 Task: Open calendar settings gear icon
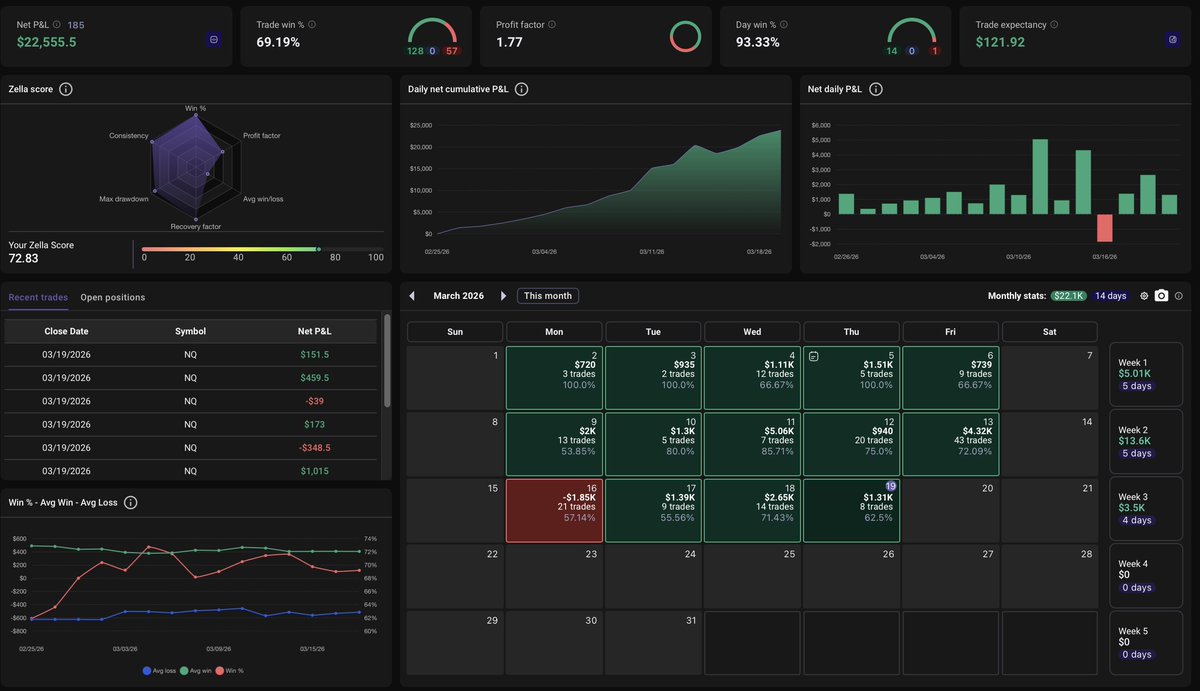(x=1144, y=296)
